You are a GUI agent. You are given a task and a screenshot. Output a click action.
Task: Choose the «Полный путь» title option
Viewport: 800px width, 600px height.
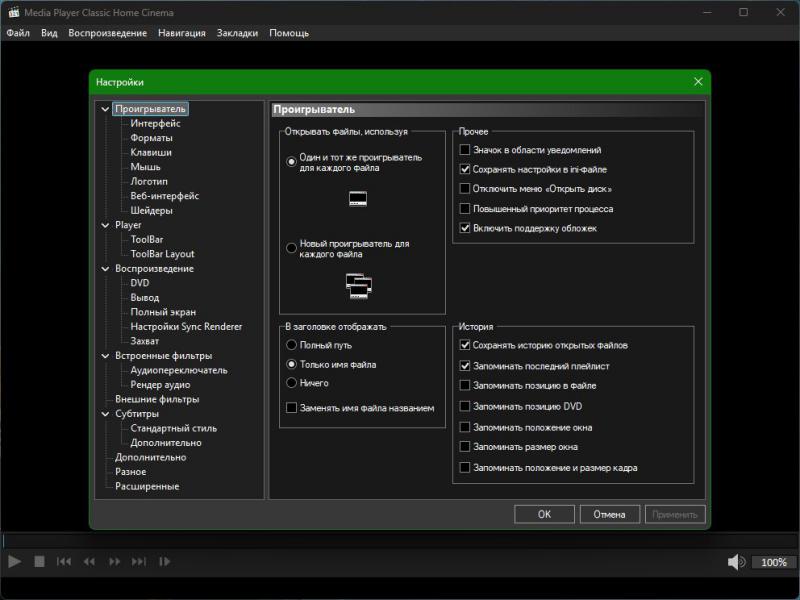pyautogui.click(x=292, y=345)
